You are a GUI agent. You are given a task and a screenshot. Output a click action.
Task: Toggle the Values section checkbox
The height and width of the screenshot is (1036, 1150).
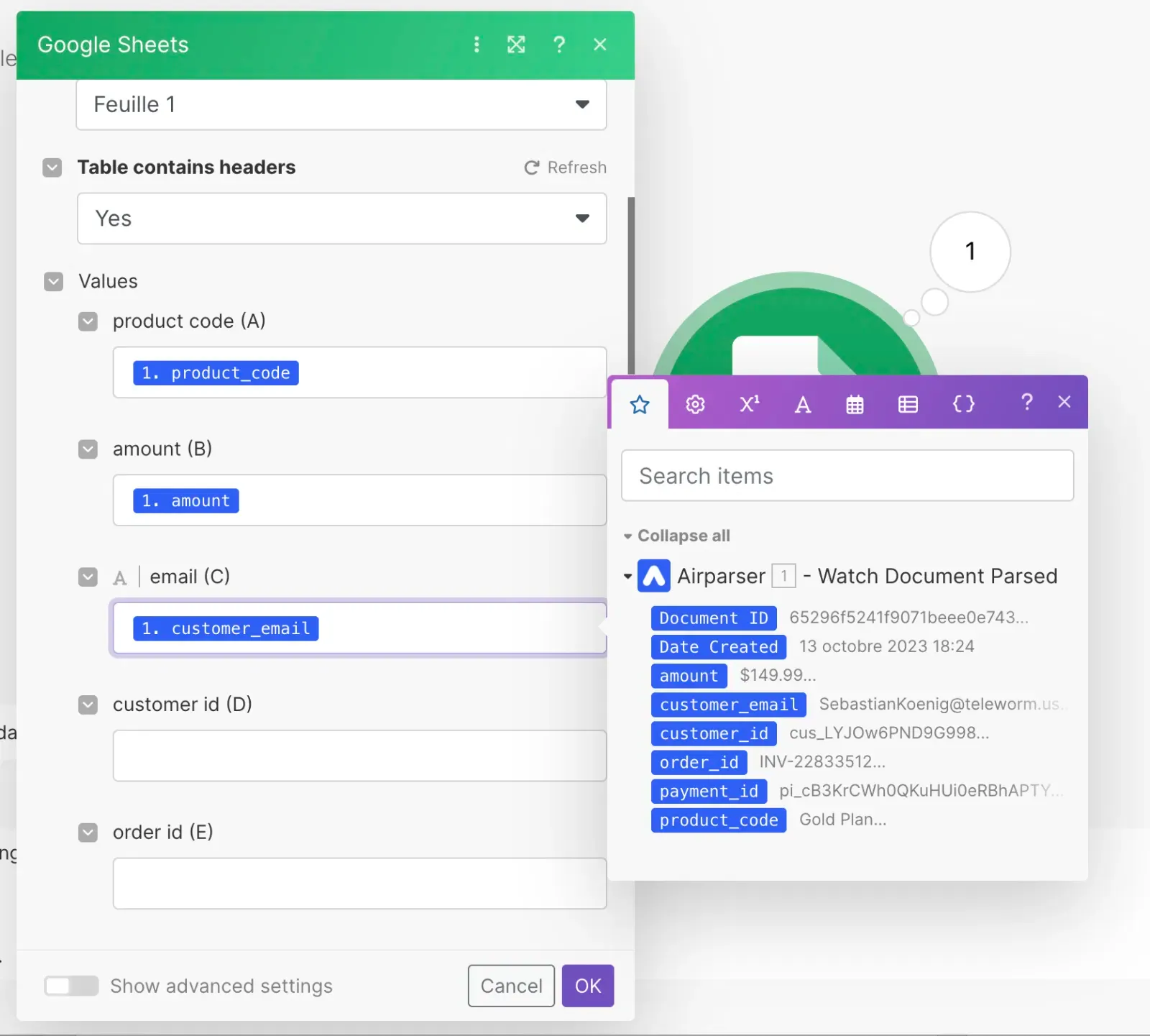pos(54,281)
